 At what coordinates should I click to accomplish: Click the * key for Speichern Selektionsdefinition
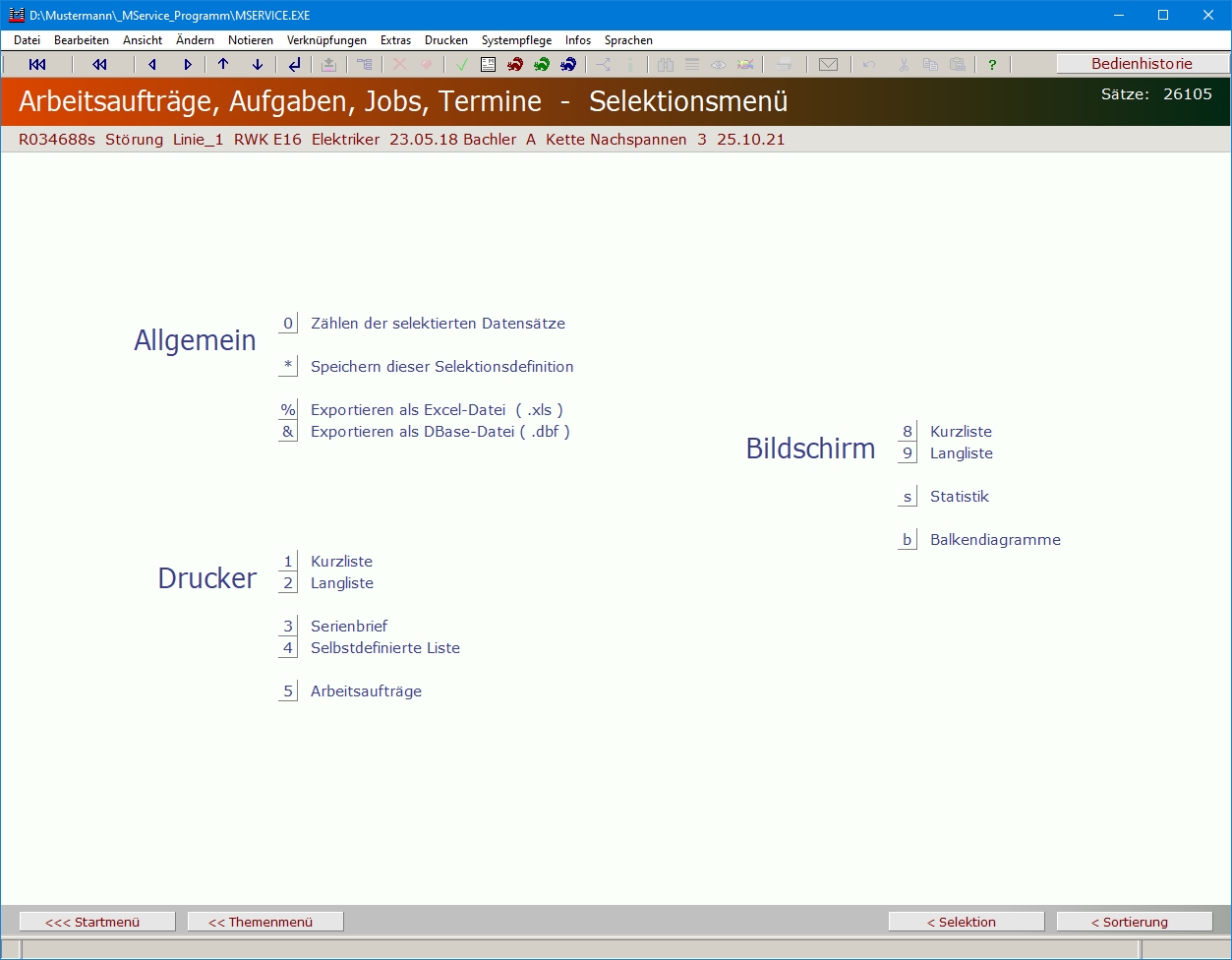pos(288,367)
